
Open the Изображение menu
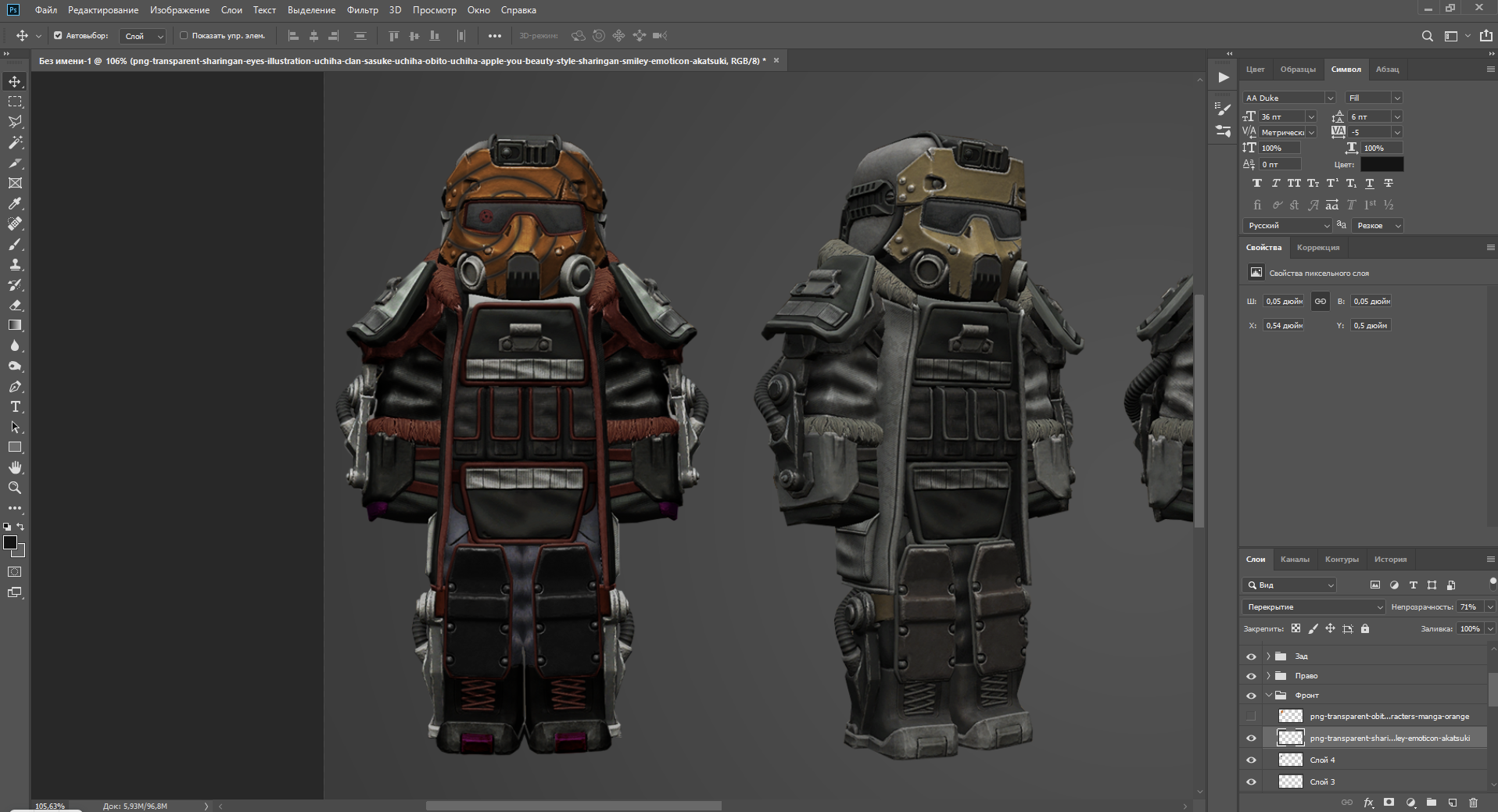[180, 10]
